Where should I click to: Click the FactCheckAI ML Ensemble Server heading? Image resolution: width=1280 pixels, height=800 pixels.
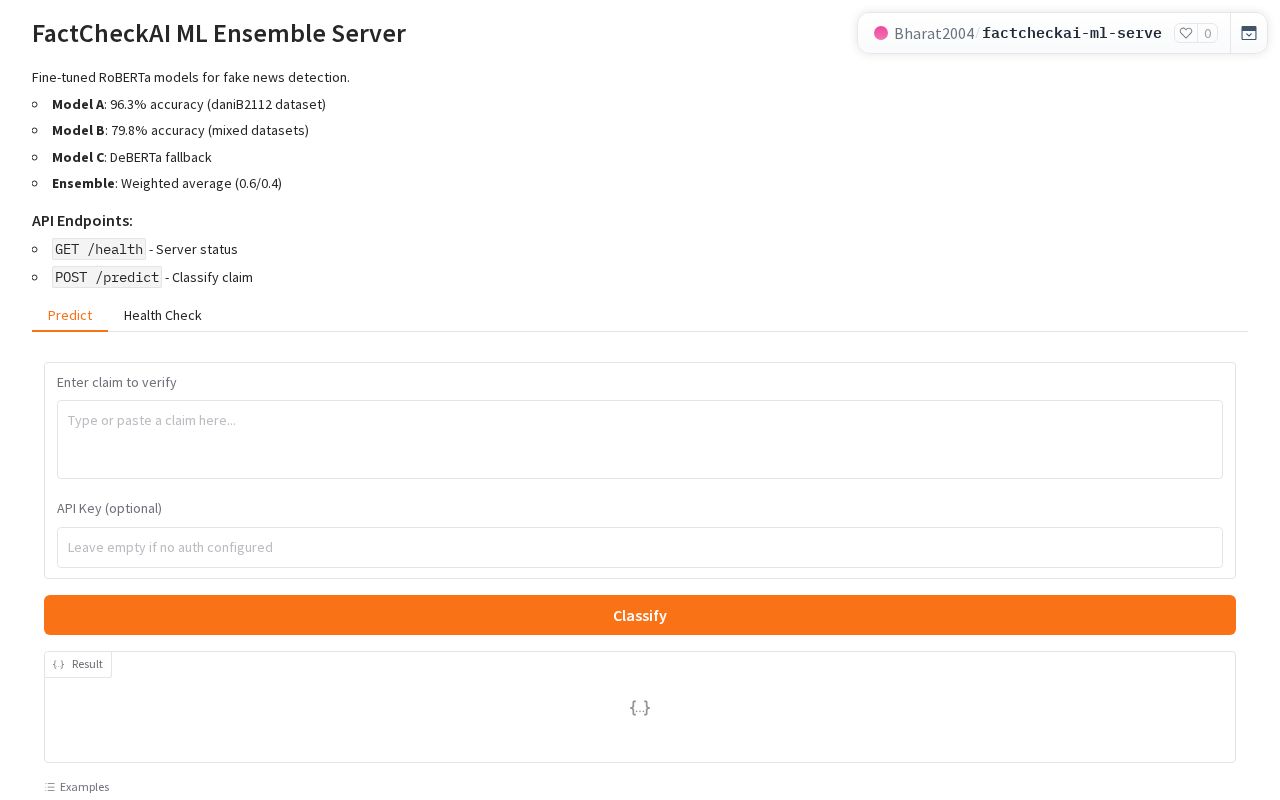219,33
